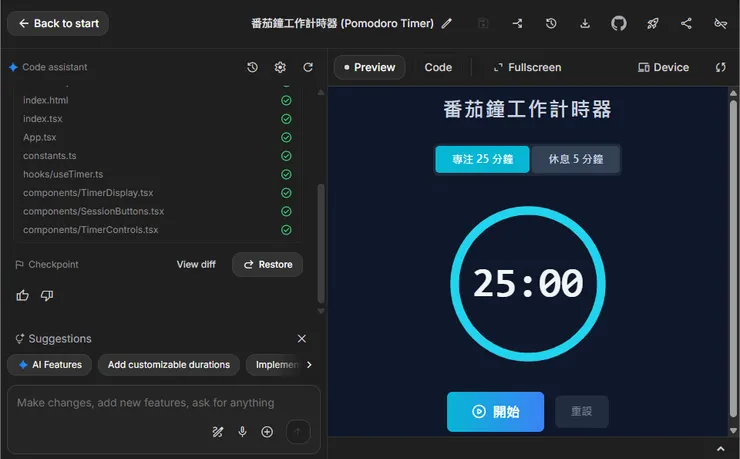Click the assistant panel scrollbar thumb
740x459 pixels.
click(321, 243)
